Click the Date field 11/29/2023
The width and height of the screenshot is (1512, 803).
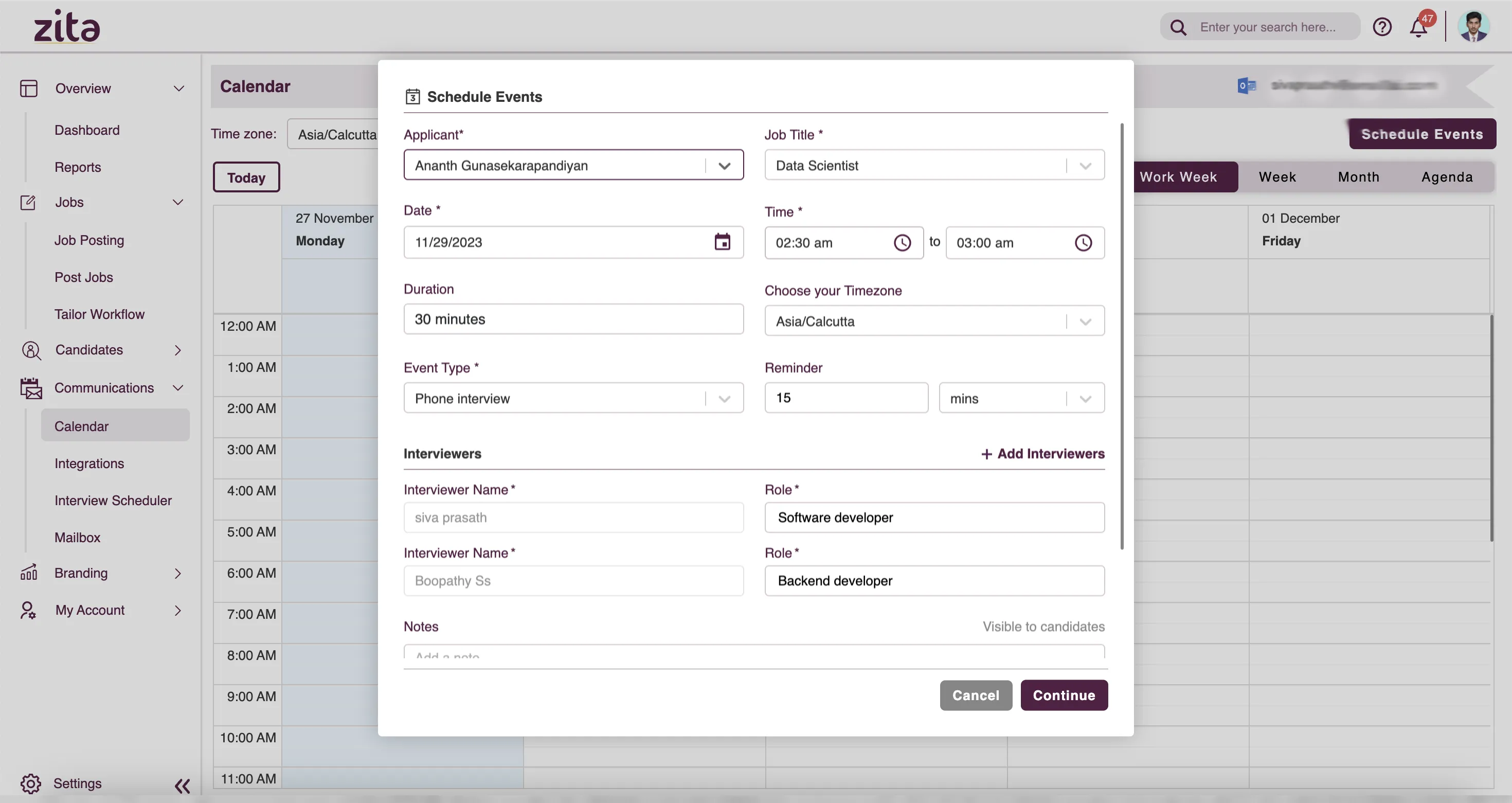(573, 242)
